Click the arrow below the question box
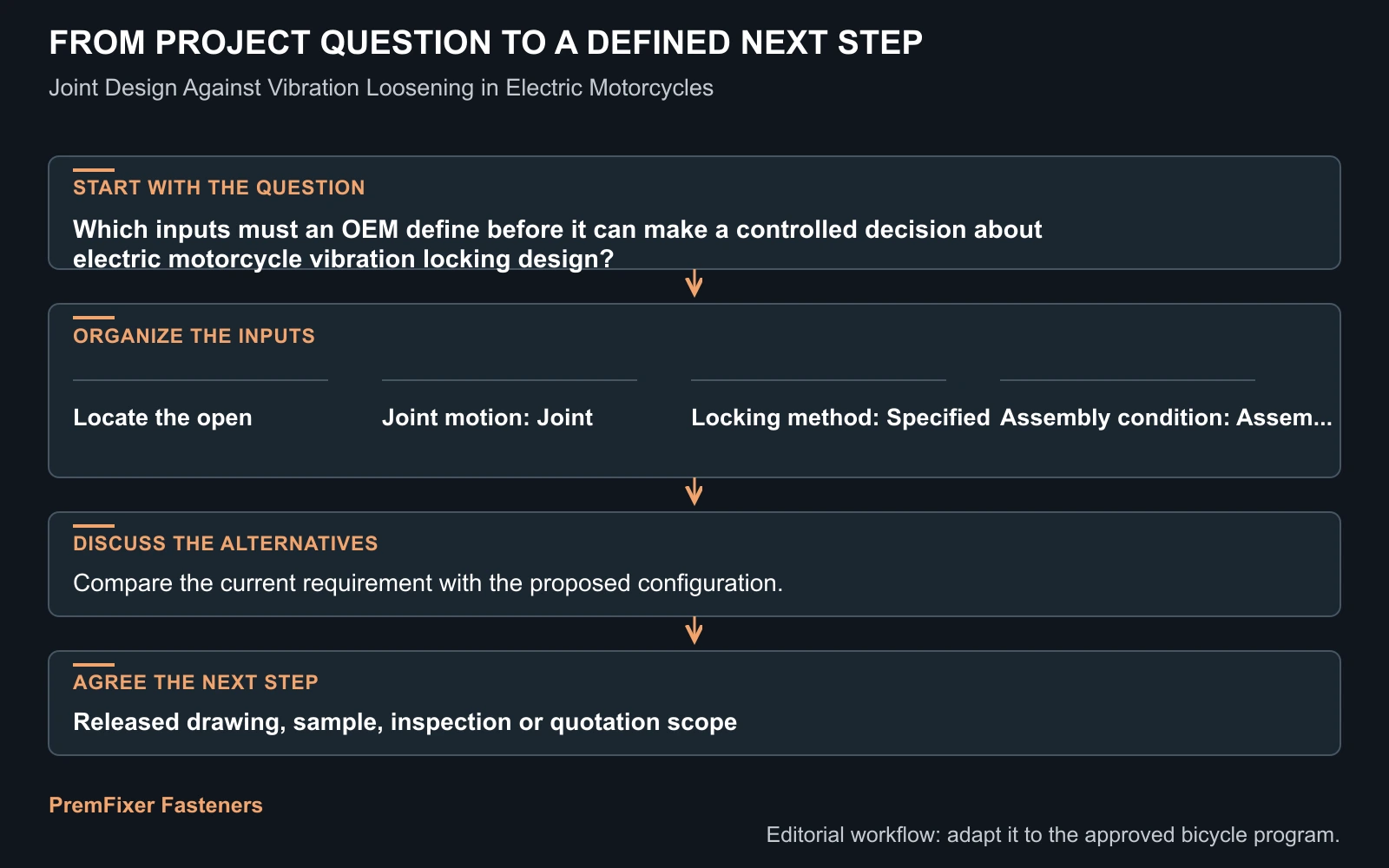This screenshot has width=1389, height=868. (694, 284)
